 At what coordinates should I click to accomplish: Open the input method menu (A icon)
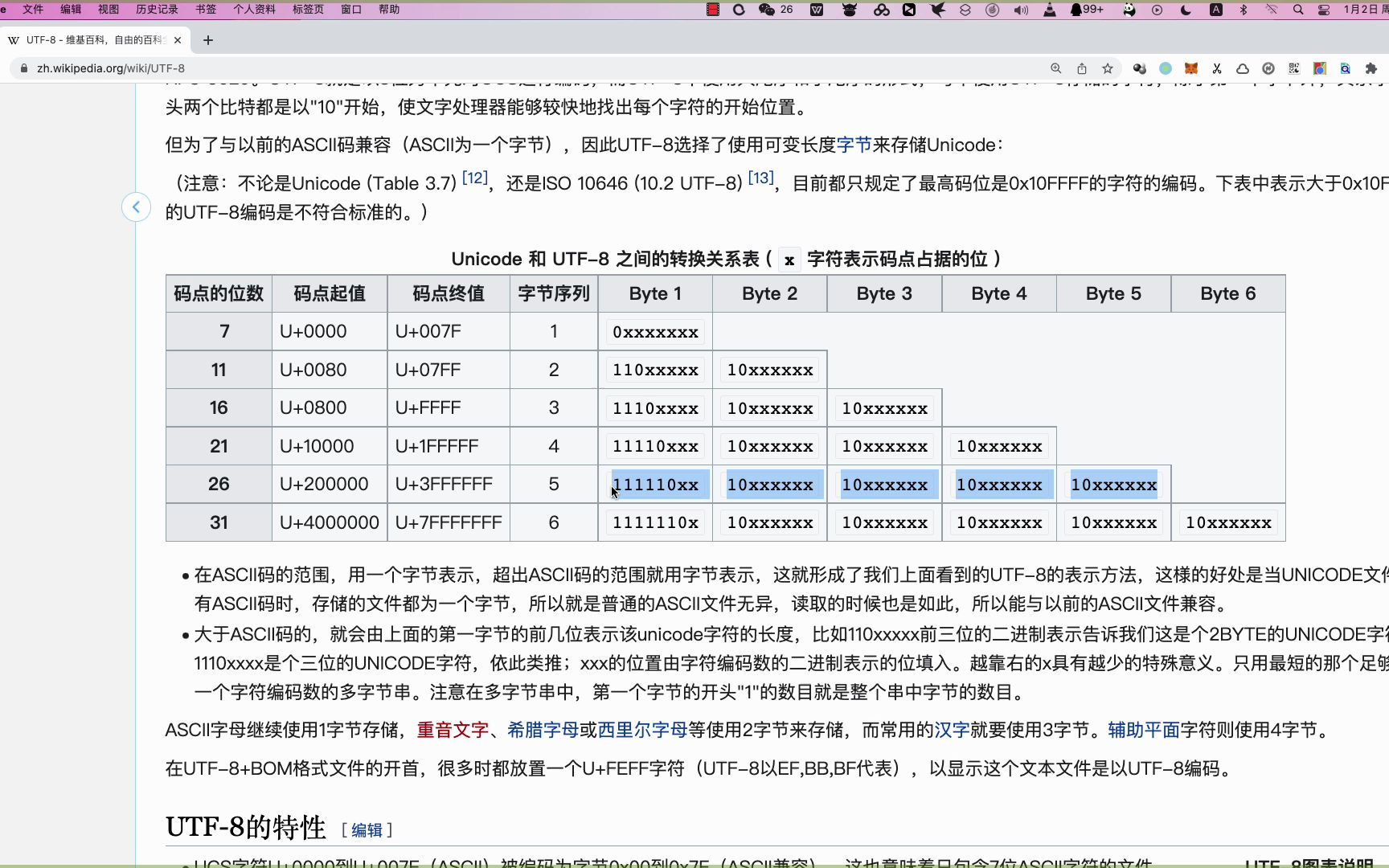(1216, 10)
